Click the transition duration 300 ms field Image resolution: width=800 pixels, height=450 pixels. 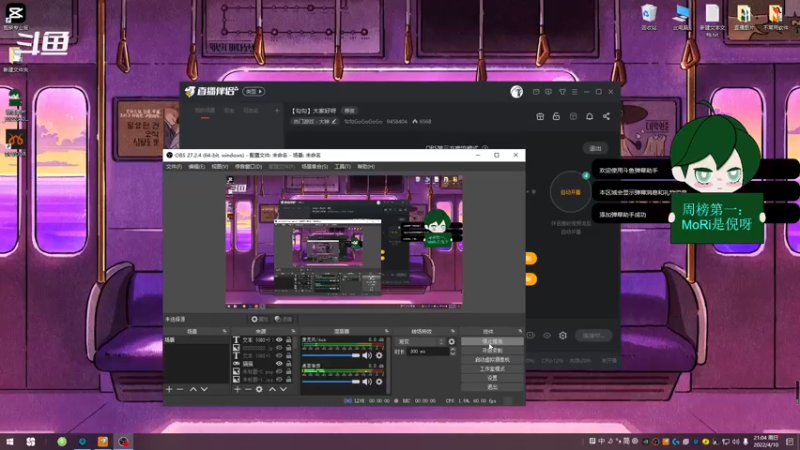(428, 352)
